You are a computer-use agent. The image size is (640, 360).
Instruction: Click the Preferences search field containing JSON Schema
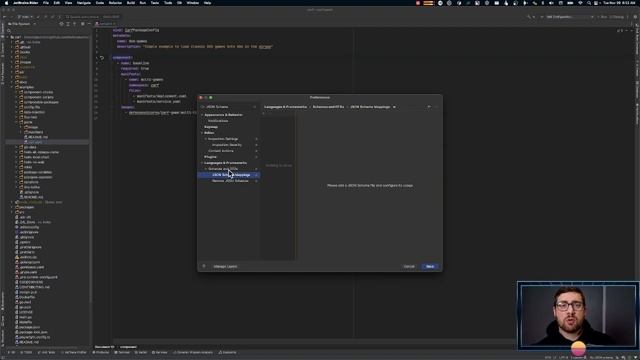(x=229, y=107)
